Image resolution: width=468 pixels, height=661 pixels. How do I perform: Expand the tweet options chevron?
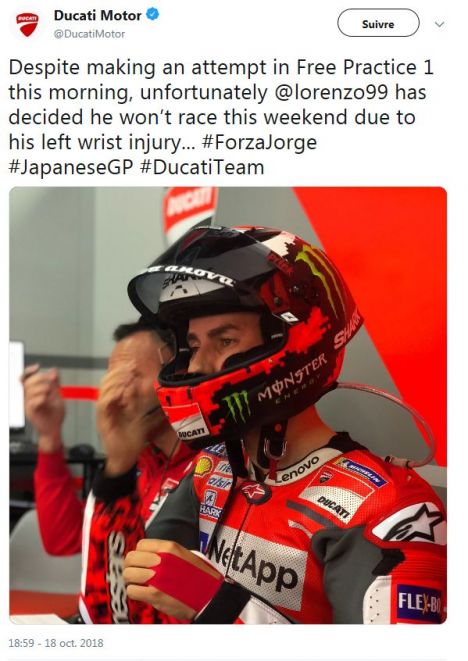[x=440, y=24]
